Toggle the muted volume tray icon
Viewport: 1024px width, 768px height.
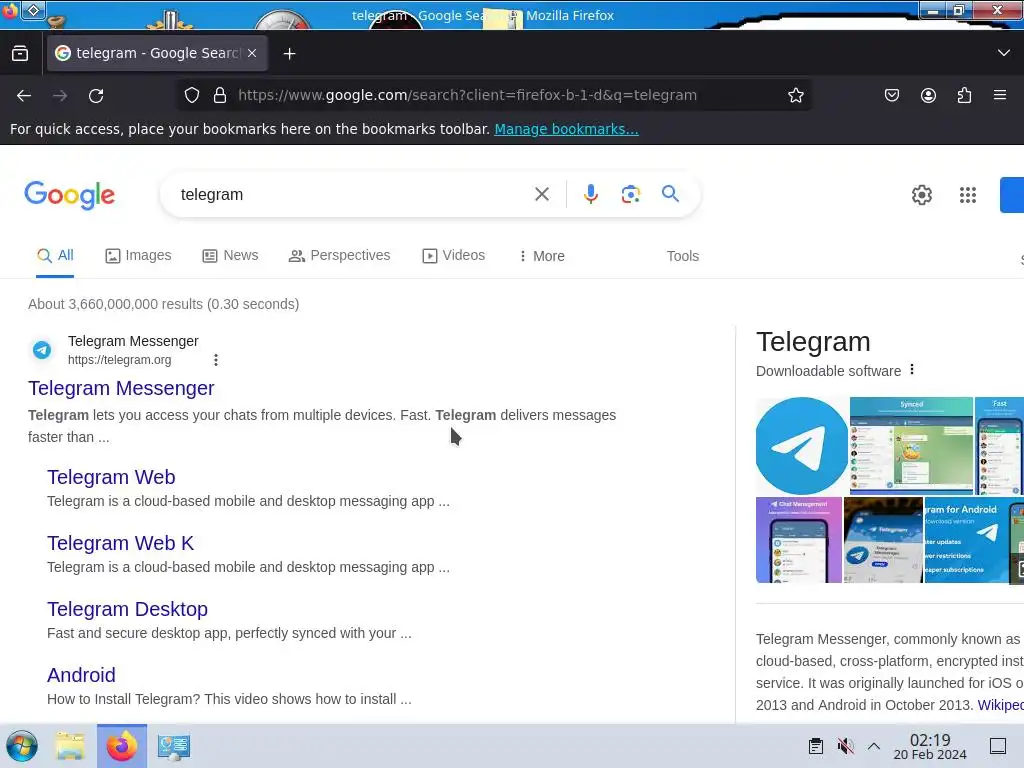pos(845,746)
